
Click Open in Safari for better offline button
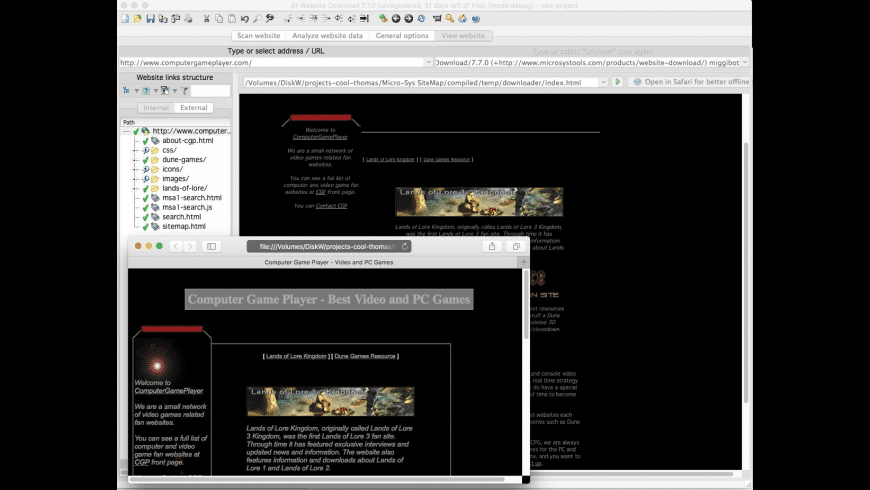(690, 82)
